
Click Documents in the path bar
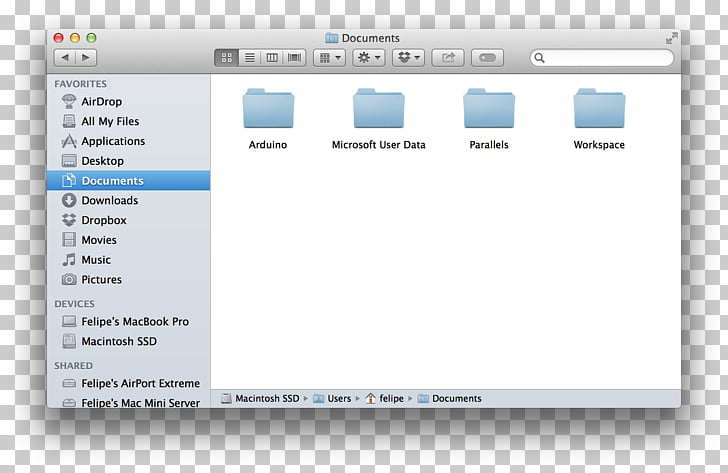[449, 399]
